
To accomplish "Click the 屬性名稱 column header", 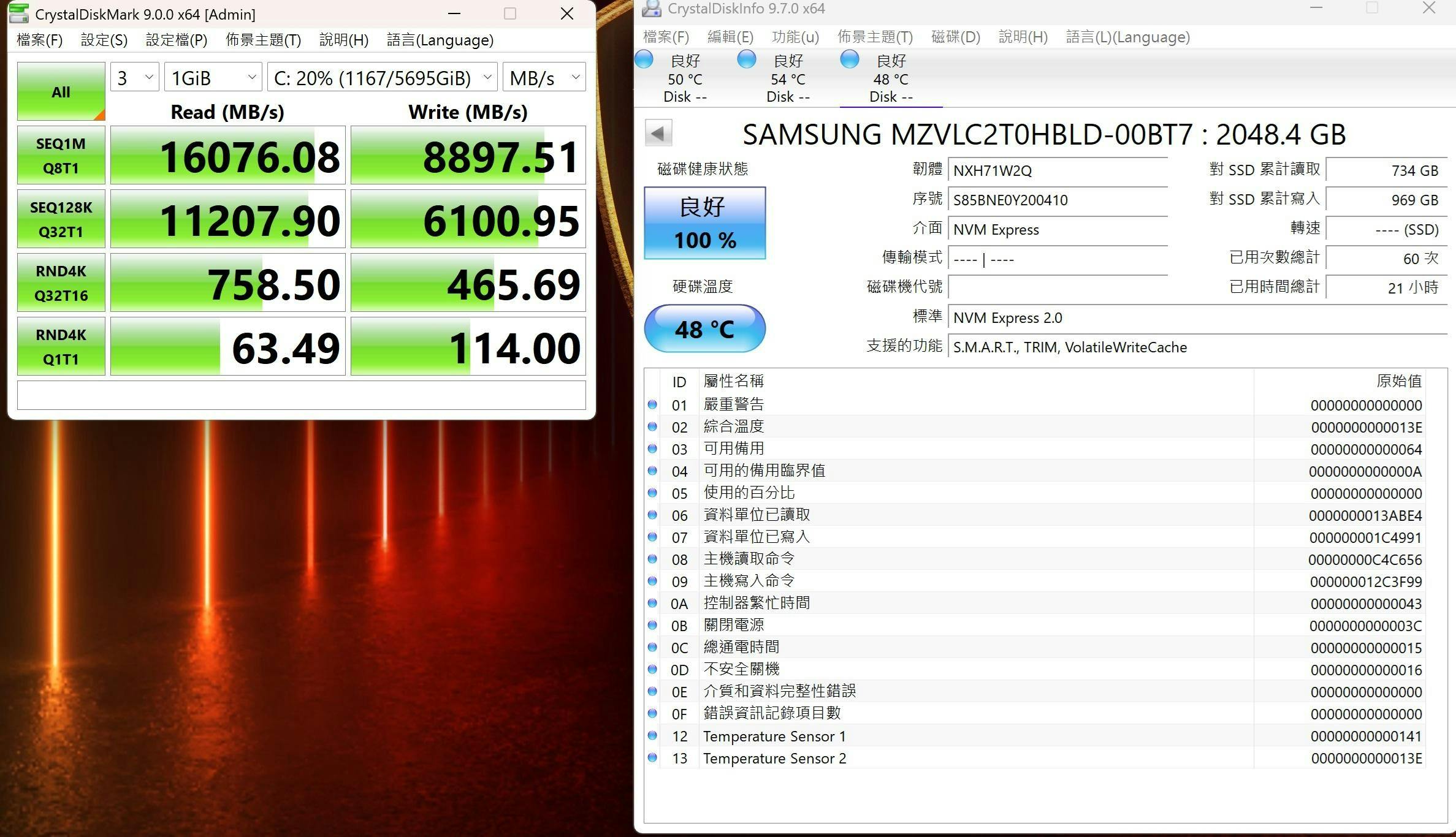I will tap(976, 381).
